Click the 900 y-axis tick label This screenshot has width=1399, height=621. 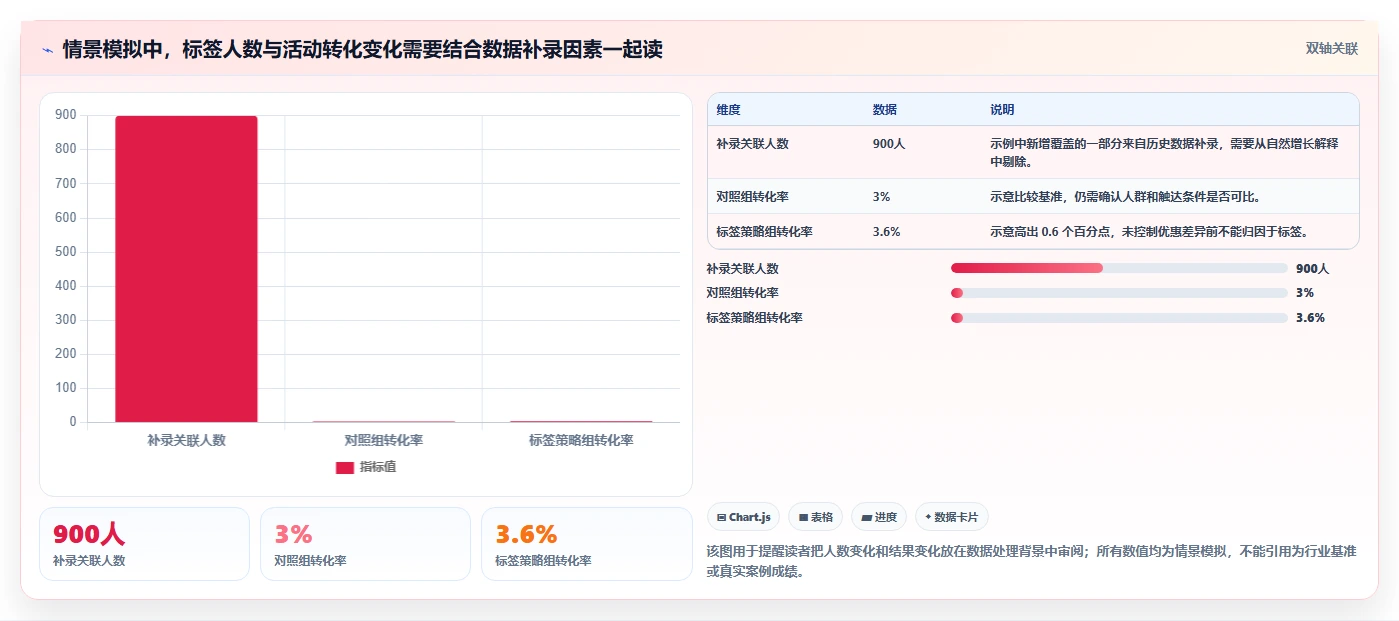[x=66, y=115]
